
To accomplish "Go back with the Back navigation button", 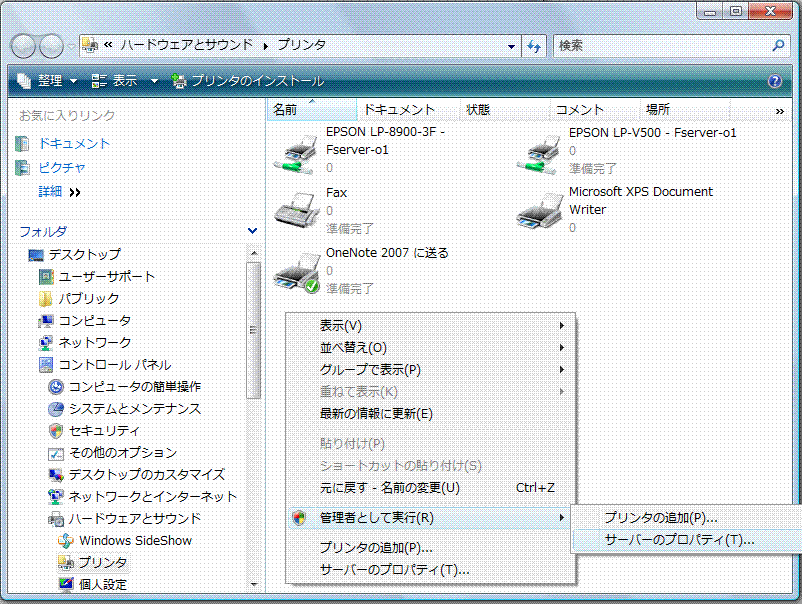I will (x=24, y=46).
